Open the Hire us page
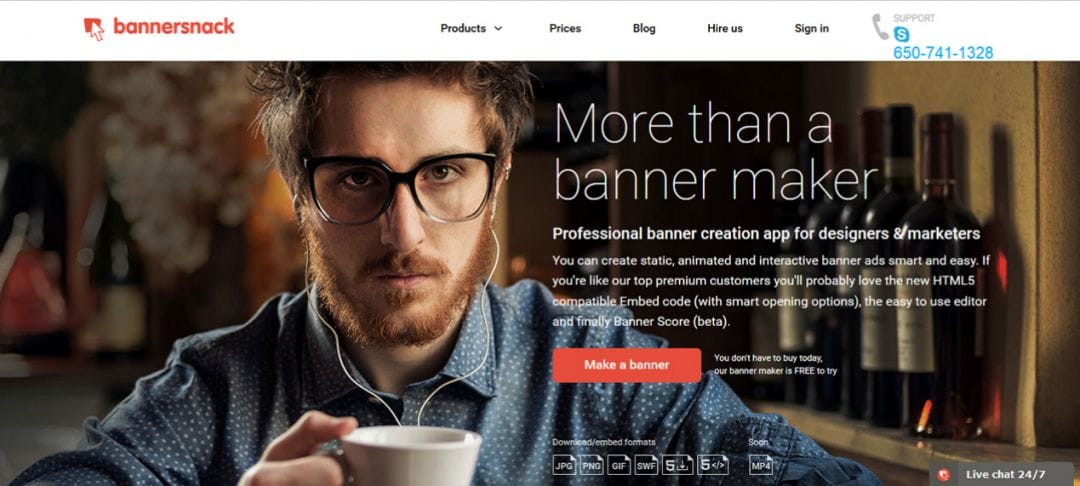1080x486 pixels. pos(725,28)
